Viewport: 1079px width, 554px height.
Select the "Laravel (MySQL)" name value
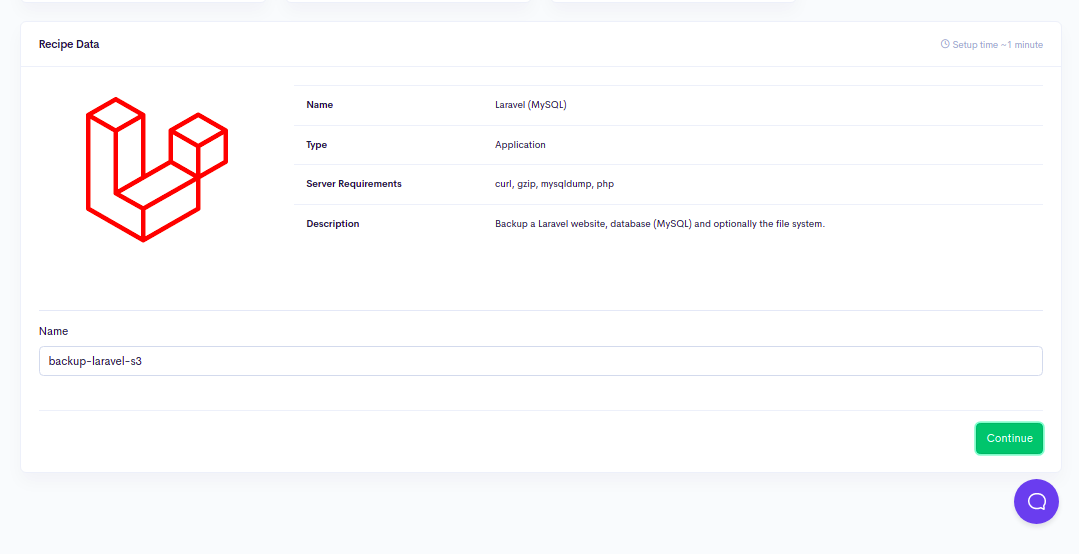(x=531, y=105)
